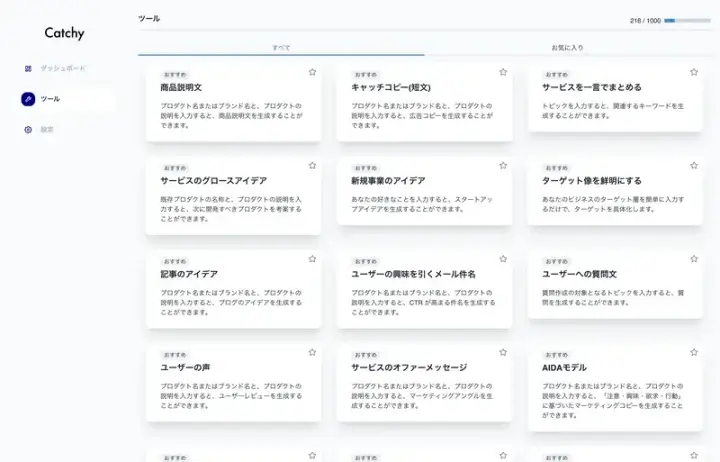Click the 218 / 1000 usage progress bar
720x462 pixels.
pos(683,20)
